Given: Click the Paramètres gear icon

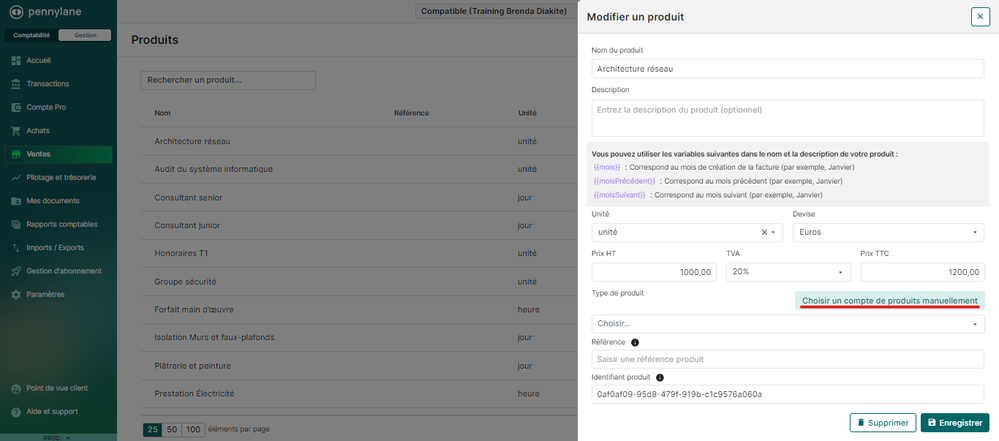Looking at the screenshot, I should (16, 294).
